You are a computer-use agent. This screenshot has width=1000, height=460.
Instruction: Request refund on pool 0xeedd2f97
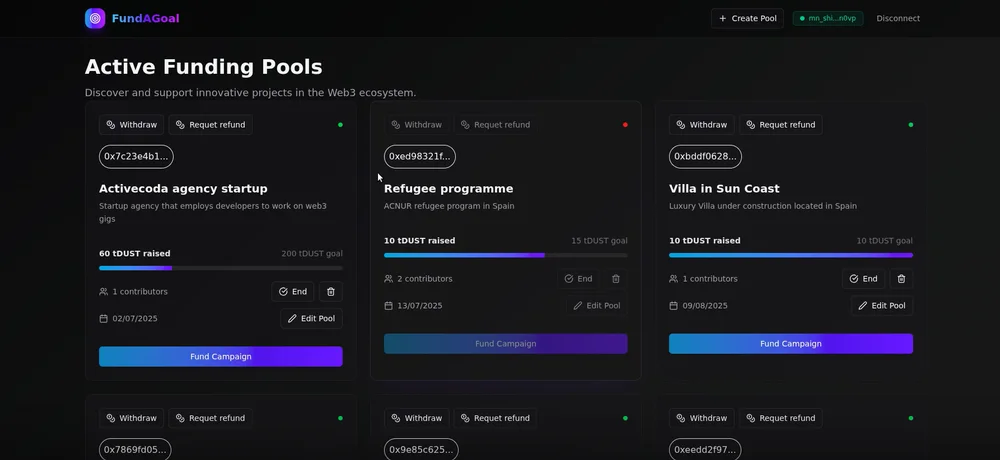[781, 418]
